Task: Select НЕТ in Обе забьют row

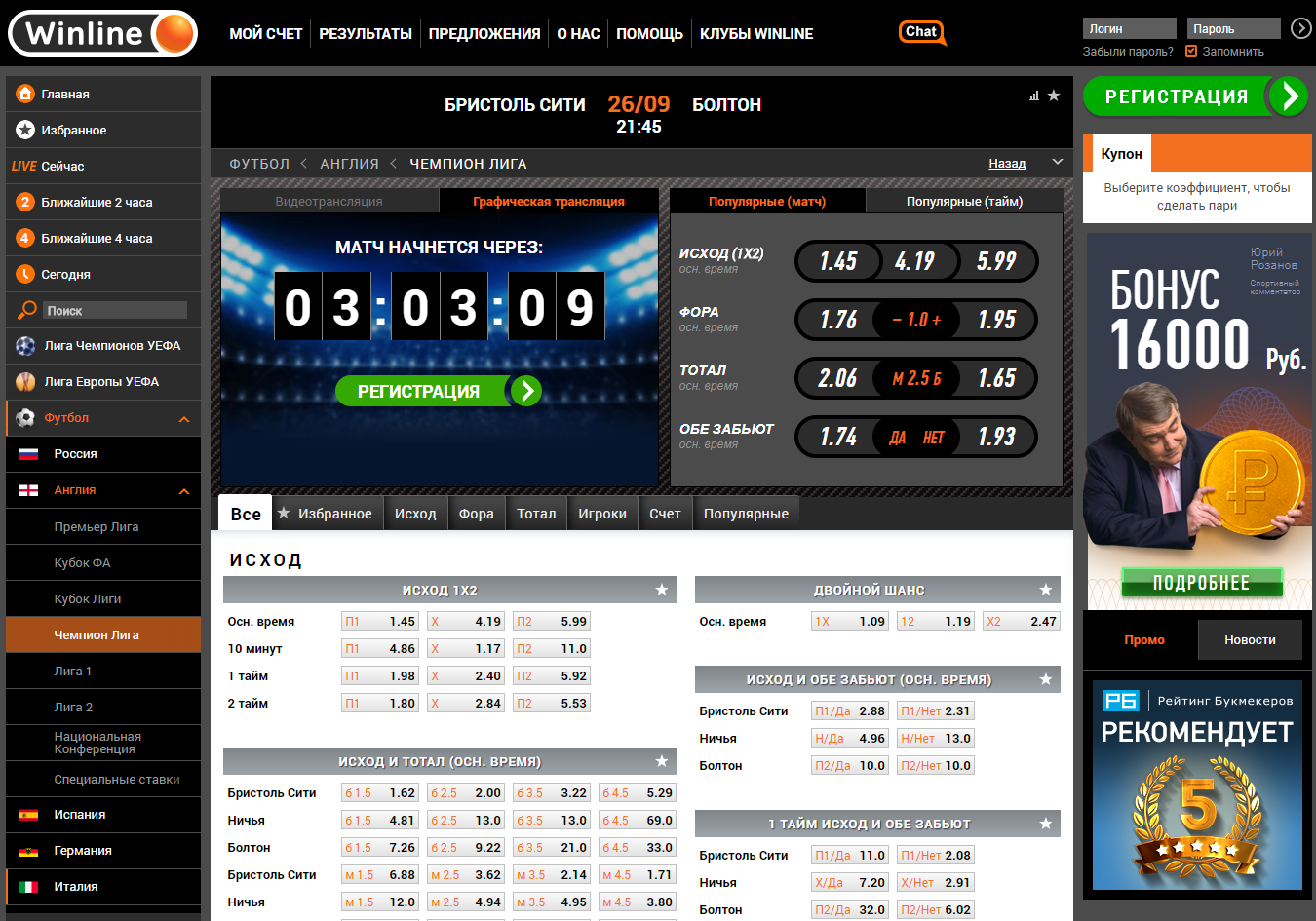Action: pos(934,438)
